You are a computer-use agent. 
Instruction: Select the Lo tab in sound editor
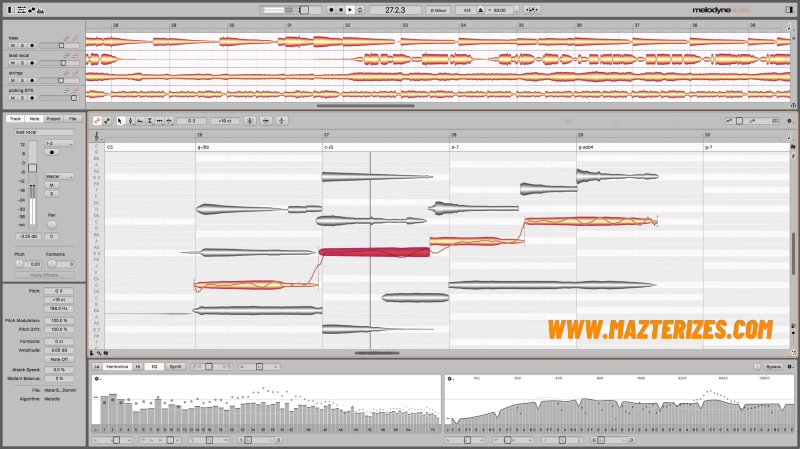pos(96,366)
